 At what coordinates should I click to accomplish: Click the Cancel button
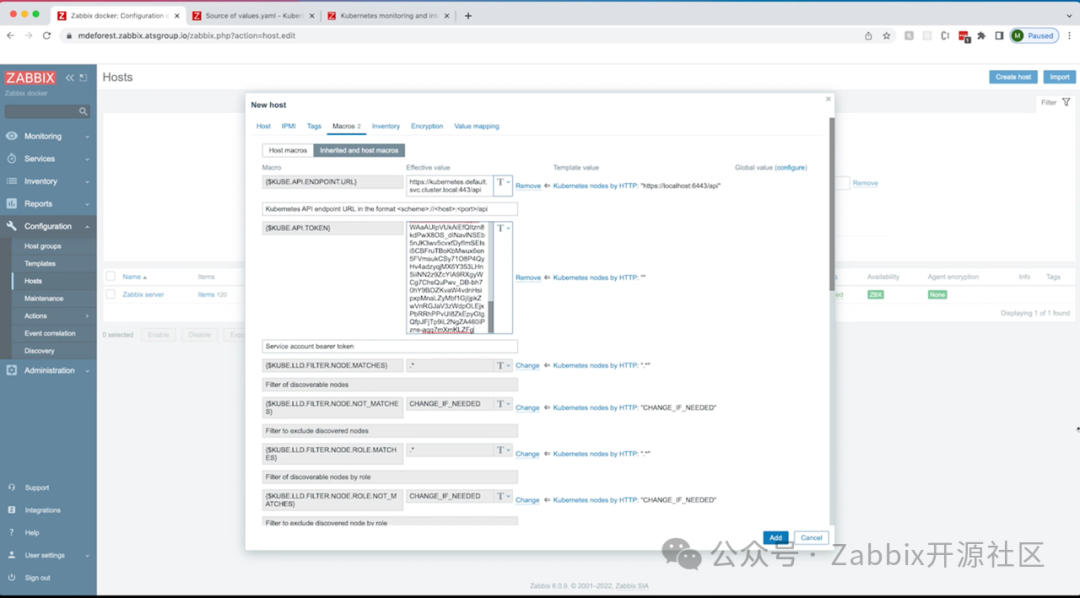811,538
